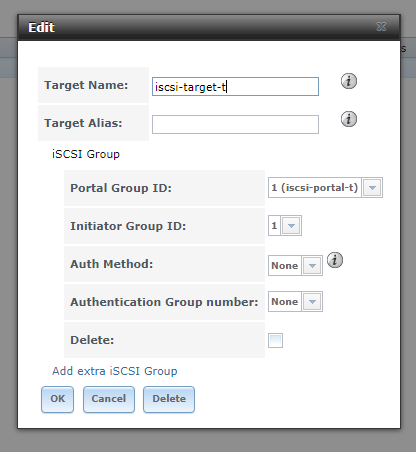Click Authentication Group number None value
This screenshot has height=452, width=416.
(285, 302)
